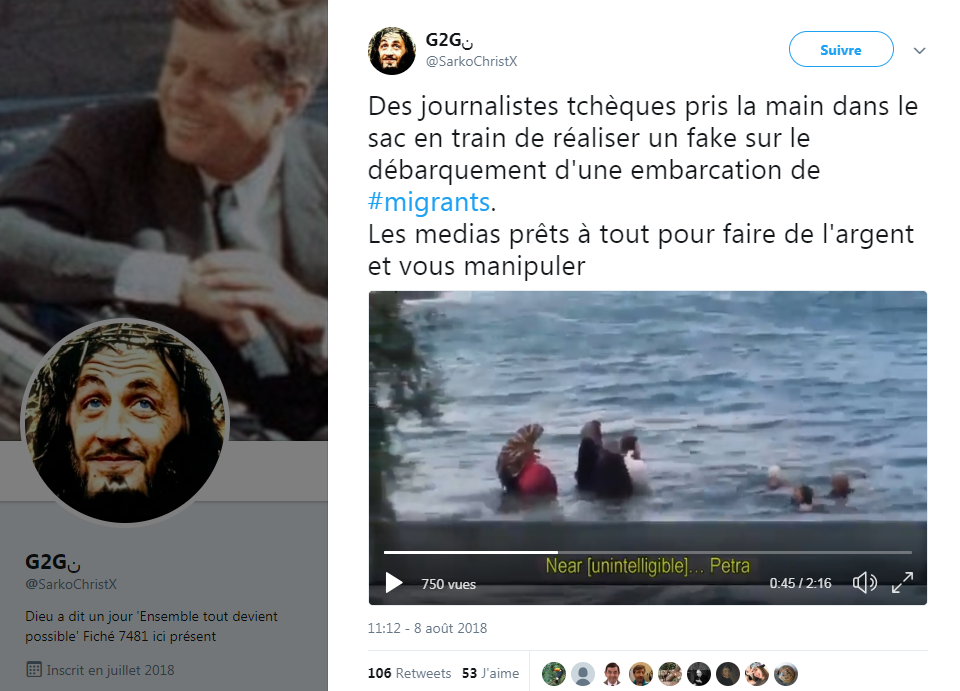Screen dimensions: 960x691
Task: Click the calendar icon beside Inscrit en juillet
Action: (x=34, y=670)
